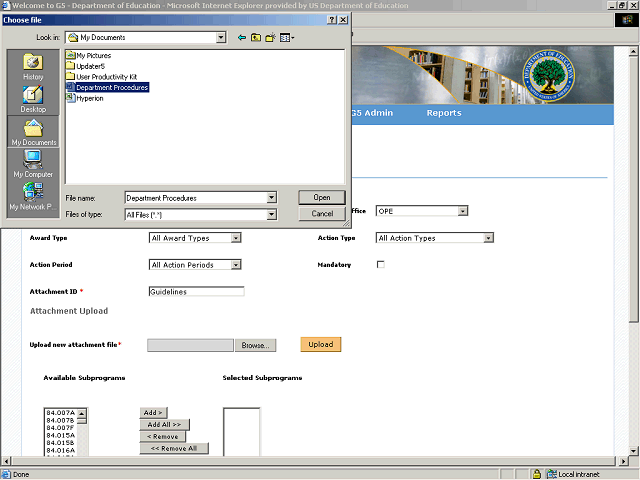The image size is (640, 480).
Task: Expand the File name dropdown arrow
Action: point(271,198)
